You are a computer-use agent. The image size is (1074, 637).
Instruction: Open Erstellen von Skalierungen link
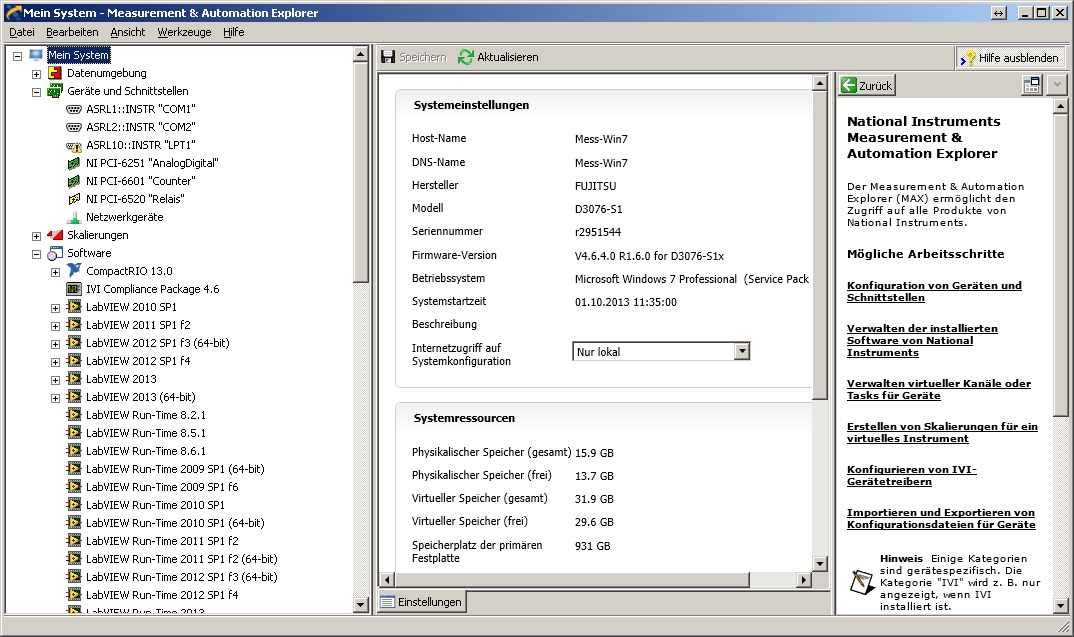click(x=942, y=432)
